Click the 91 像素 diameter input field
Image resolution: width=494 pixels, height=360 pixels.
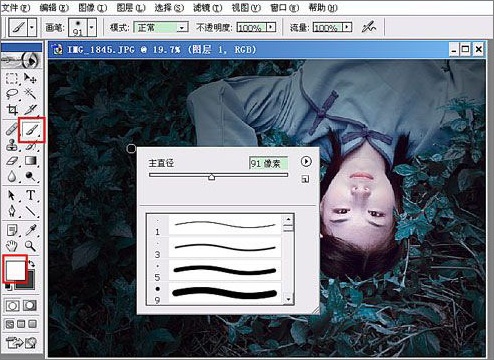click(268, 163)
